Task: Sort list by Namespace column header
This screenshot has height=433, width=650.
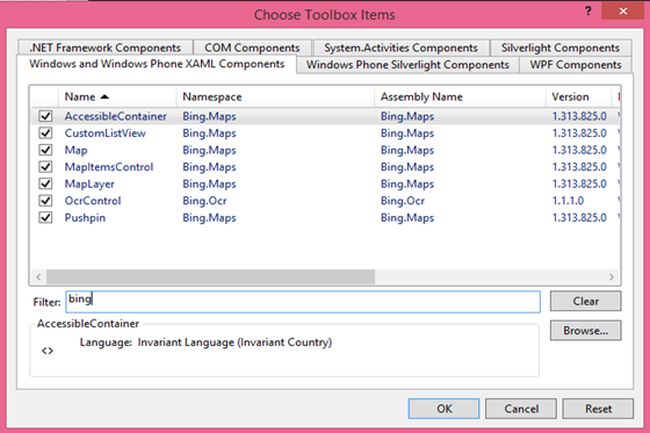Action: click(x=212, y=97)
